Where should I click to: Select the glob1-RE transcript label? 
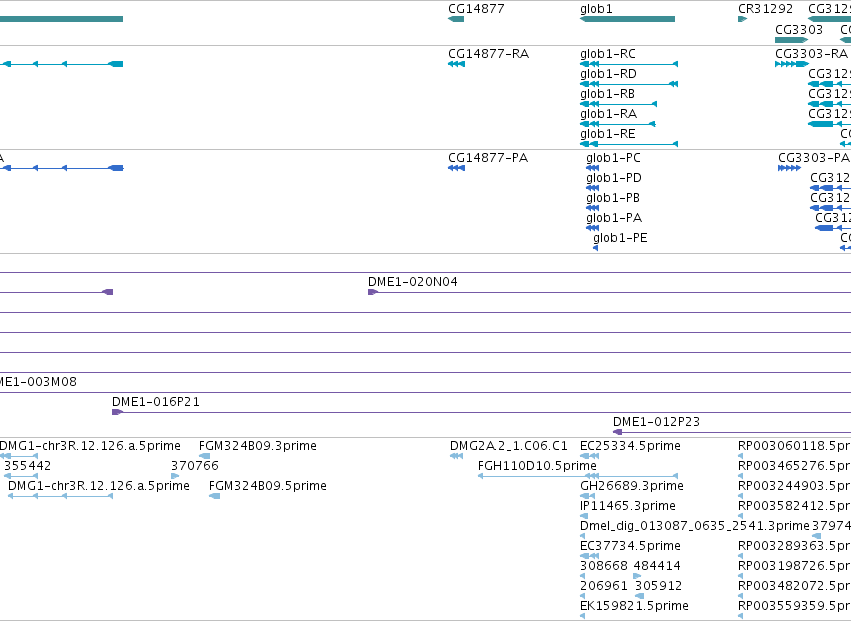[x=608, y=134]
